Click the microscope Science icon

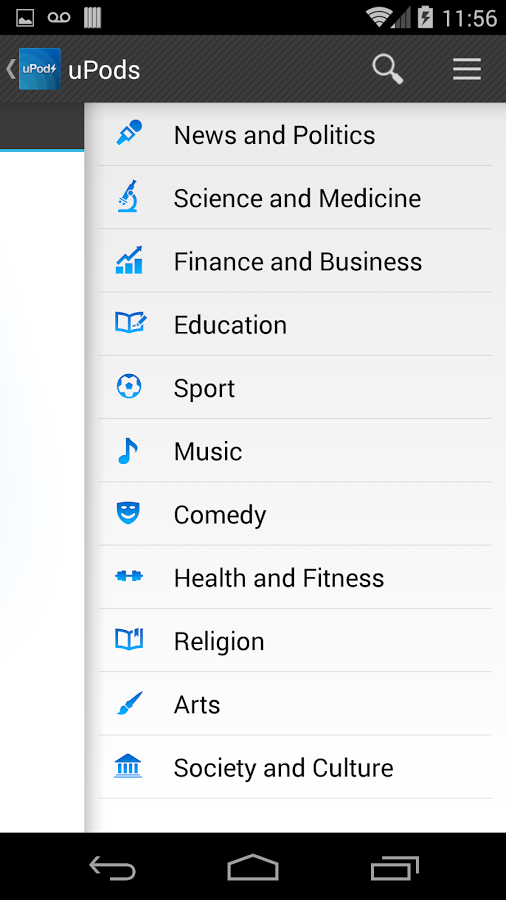pos(129,196)
